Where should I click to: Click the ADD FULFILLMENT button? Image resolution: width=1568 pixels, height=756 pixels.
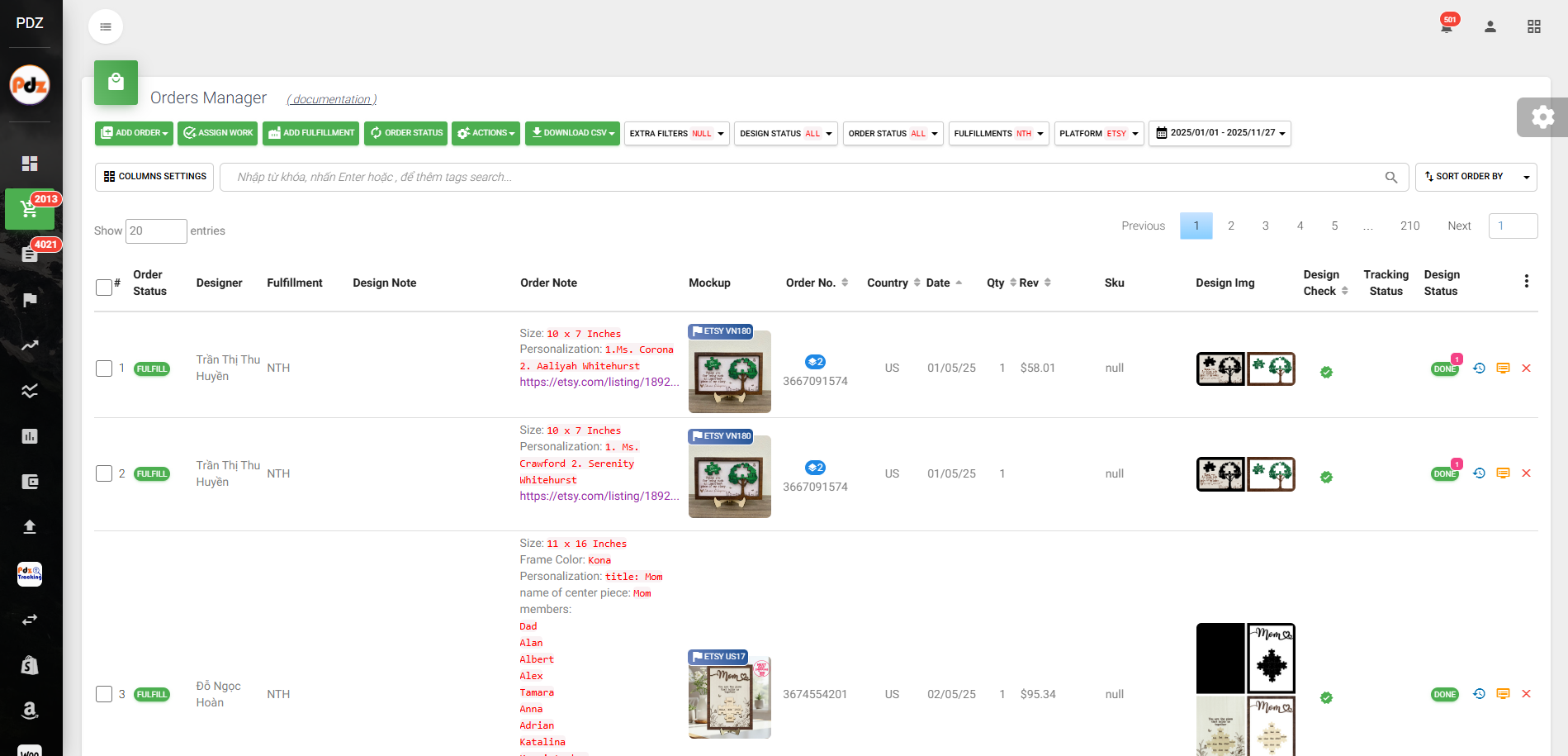click(310, 133)
